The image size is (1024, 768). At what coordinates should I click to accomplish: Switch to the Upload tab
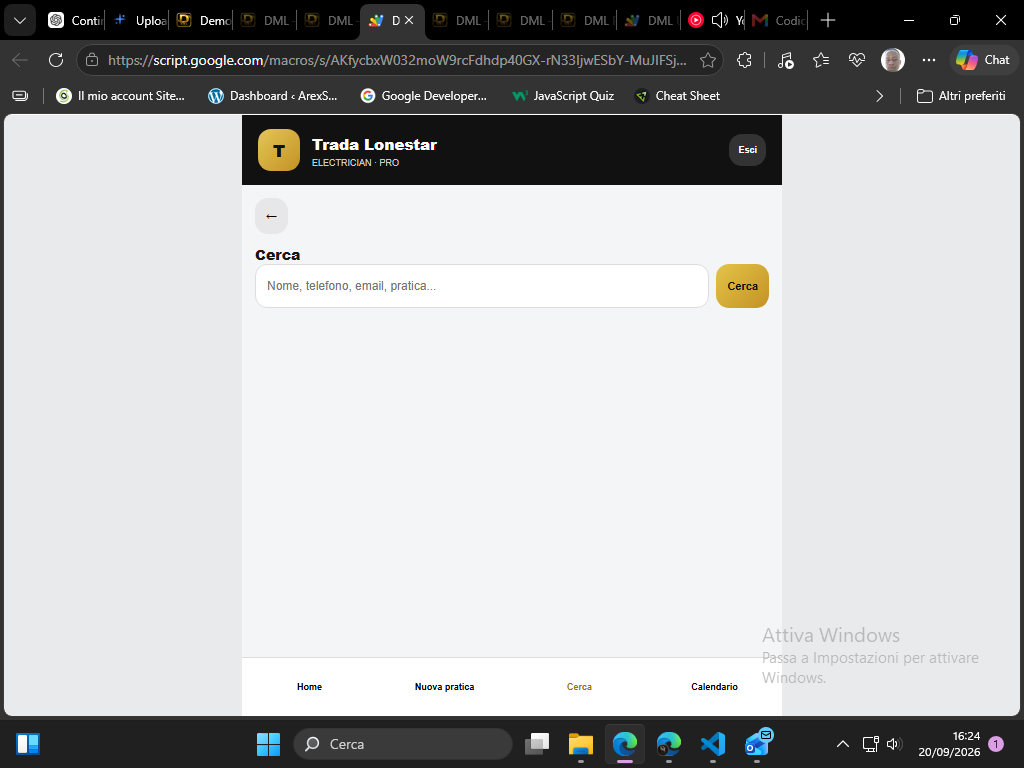[139, 21]
